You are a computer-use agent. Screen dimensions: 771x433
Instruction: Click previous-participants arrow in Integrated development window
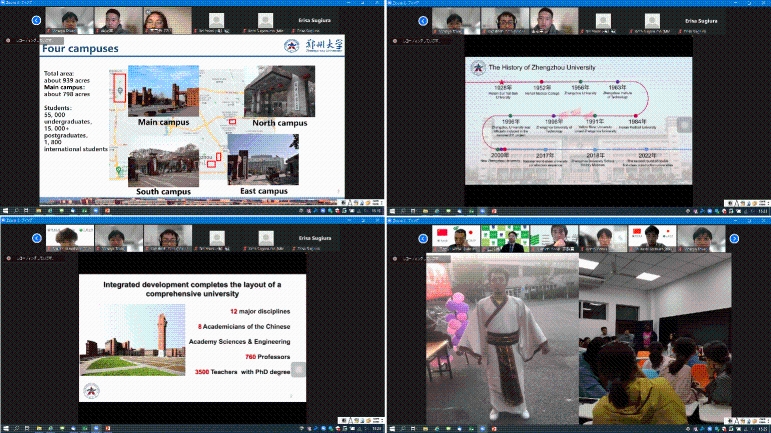(36, 238)
